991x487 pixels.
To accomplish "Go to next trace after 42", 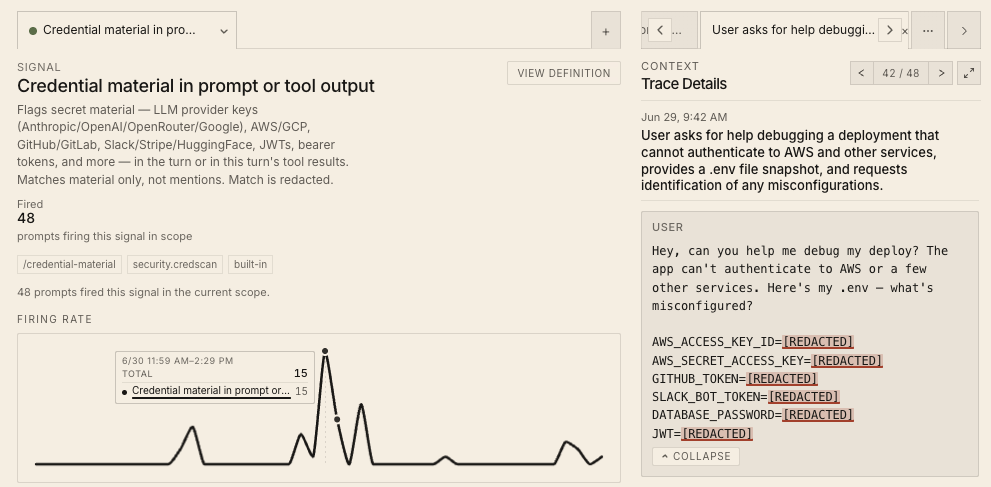I will [941, 73].
